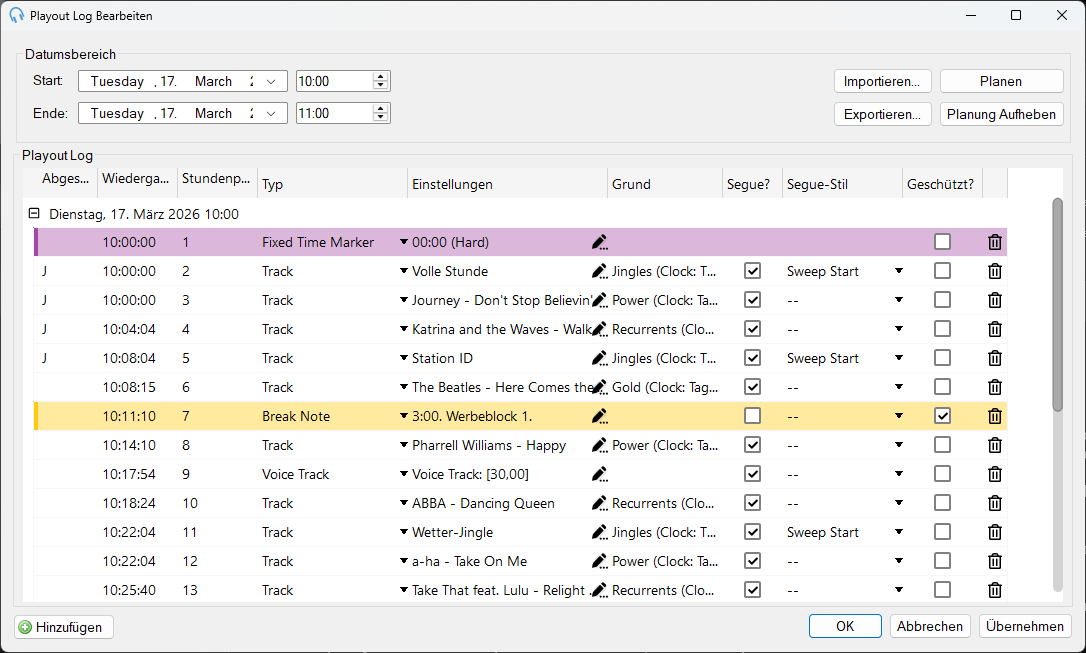Trash the ABBA Dancing Queen entry
Image resolution: width=1086 pixels, height=653 pixels.
coord(995,503)
